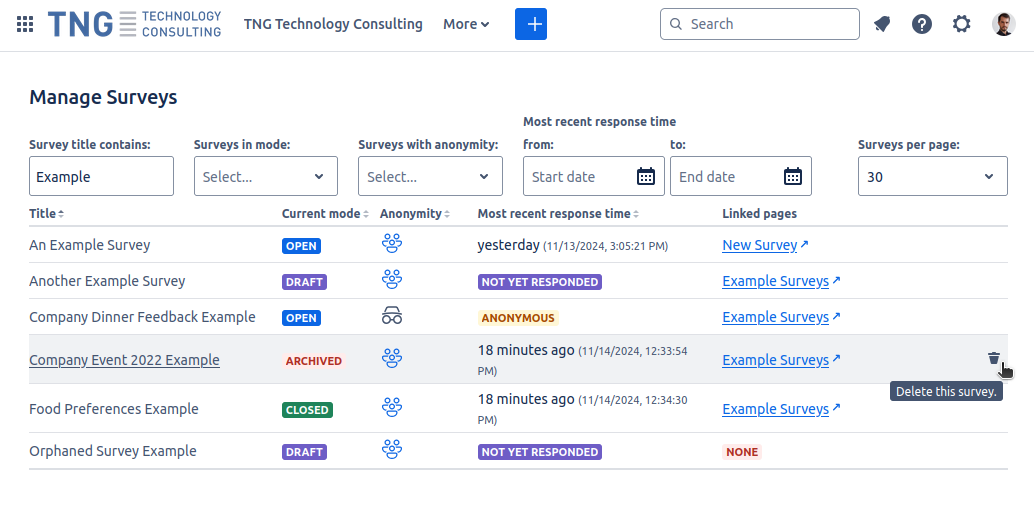Open the End date calendar icon
Screen dimensions: 1034x521
[793, 177]
